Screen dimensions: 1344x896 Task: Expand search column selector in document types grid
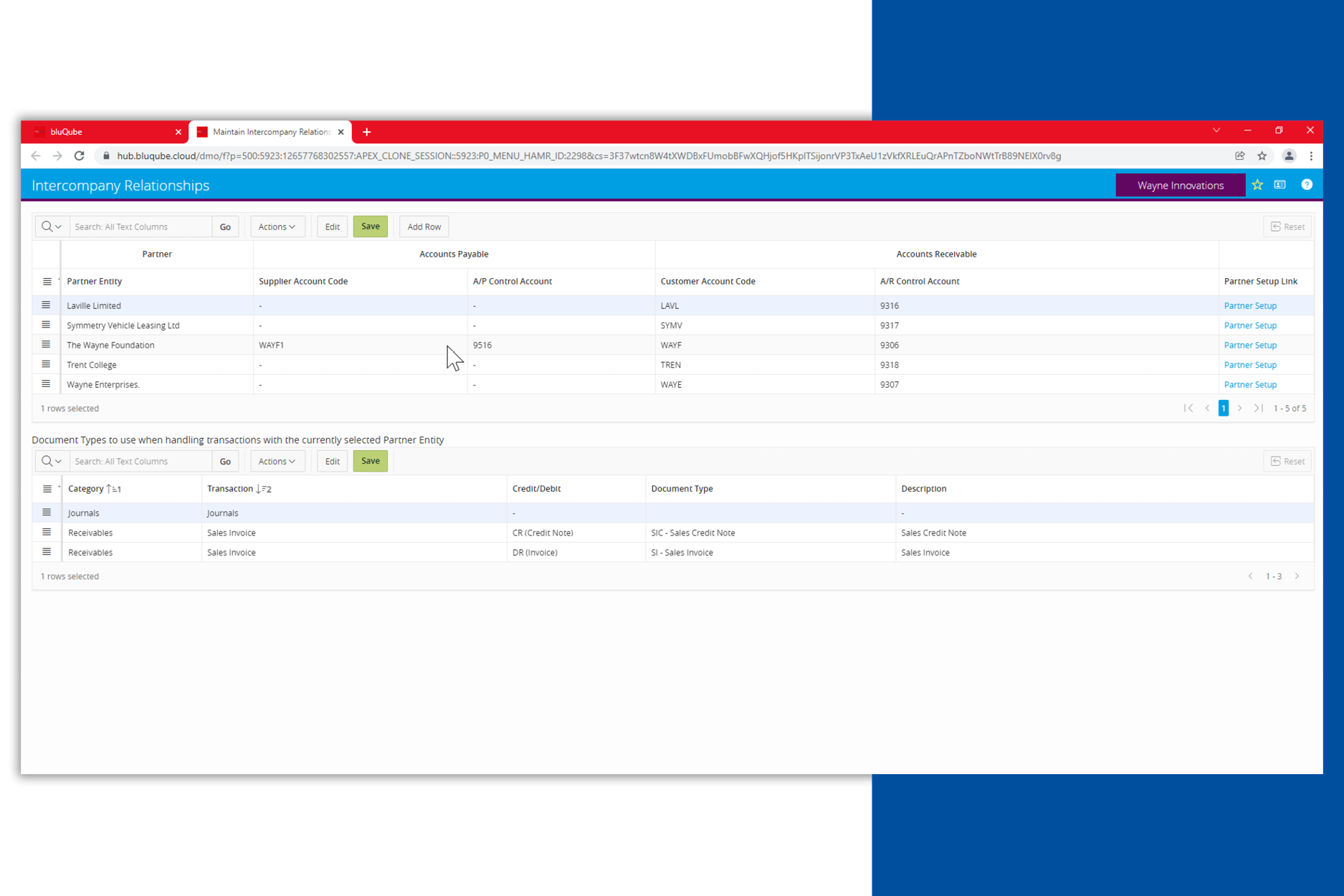(52, 461)
